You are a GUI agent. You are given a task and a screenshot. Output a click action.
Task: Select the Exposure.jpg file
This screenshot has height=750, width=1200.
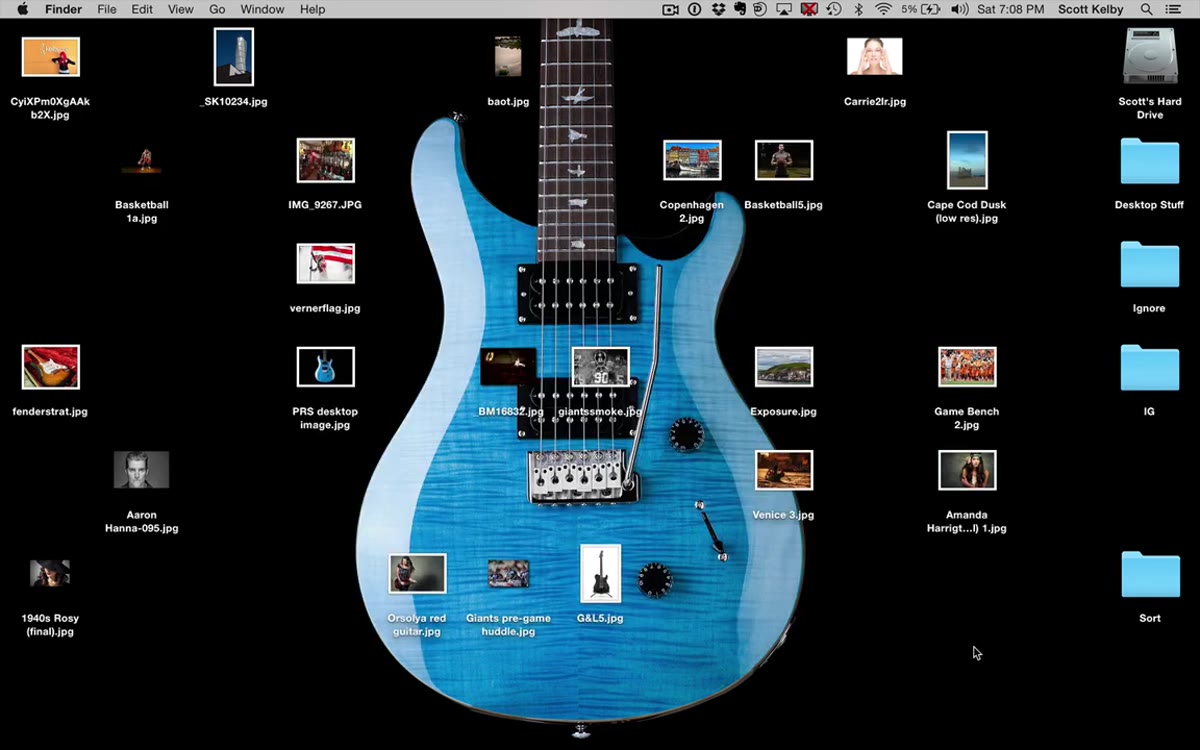pyautogui.click(x=784, y=367)
